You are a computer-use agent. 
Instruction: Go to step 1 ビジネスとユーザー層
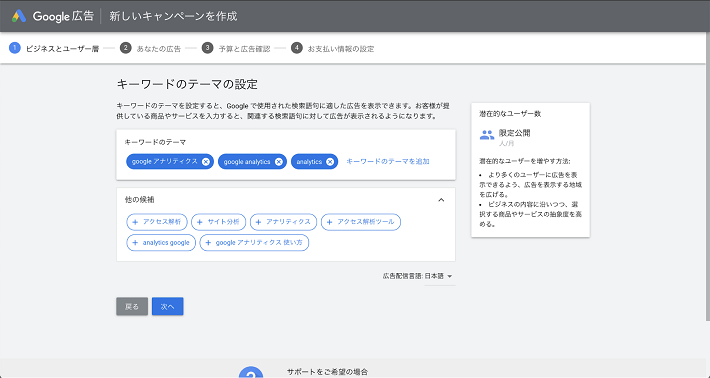click(x=54, y=48)
